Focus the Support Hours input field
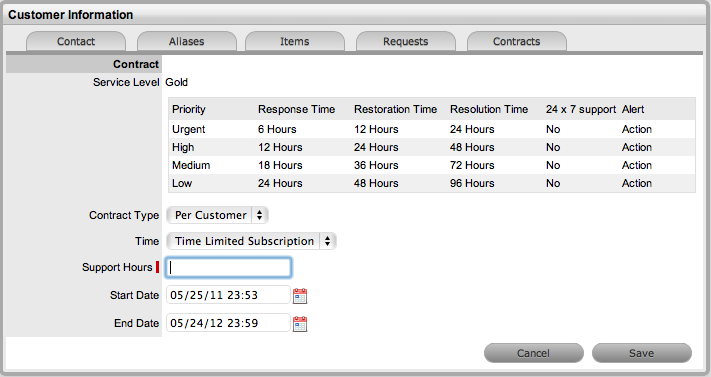Image resolution: width=711 pixels, height=377 pixels. [228, 268]
